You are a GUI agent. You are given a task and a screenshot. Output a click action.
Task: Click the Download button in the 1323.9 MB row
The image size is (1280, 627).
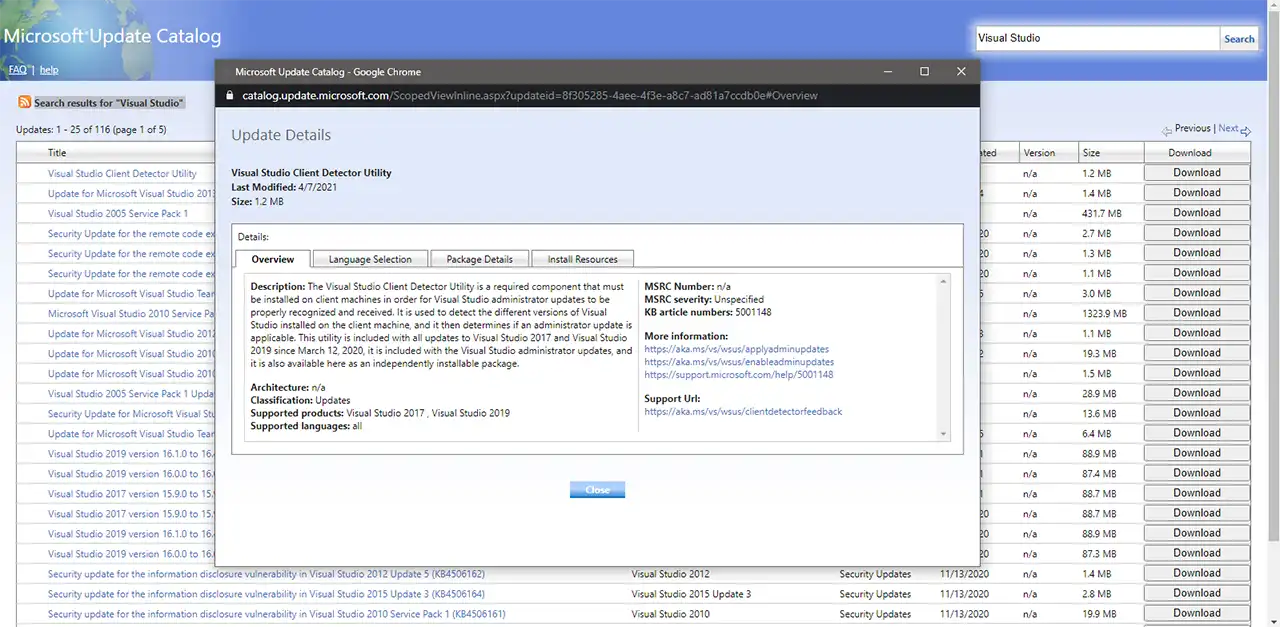[x=1197, y=313]
